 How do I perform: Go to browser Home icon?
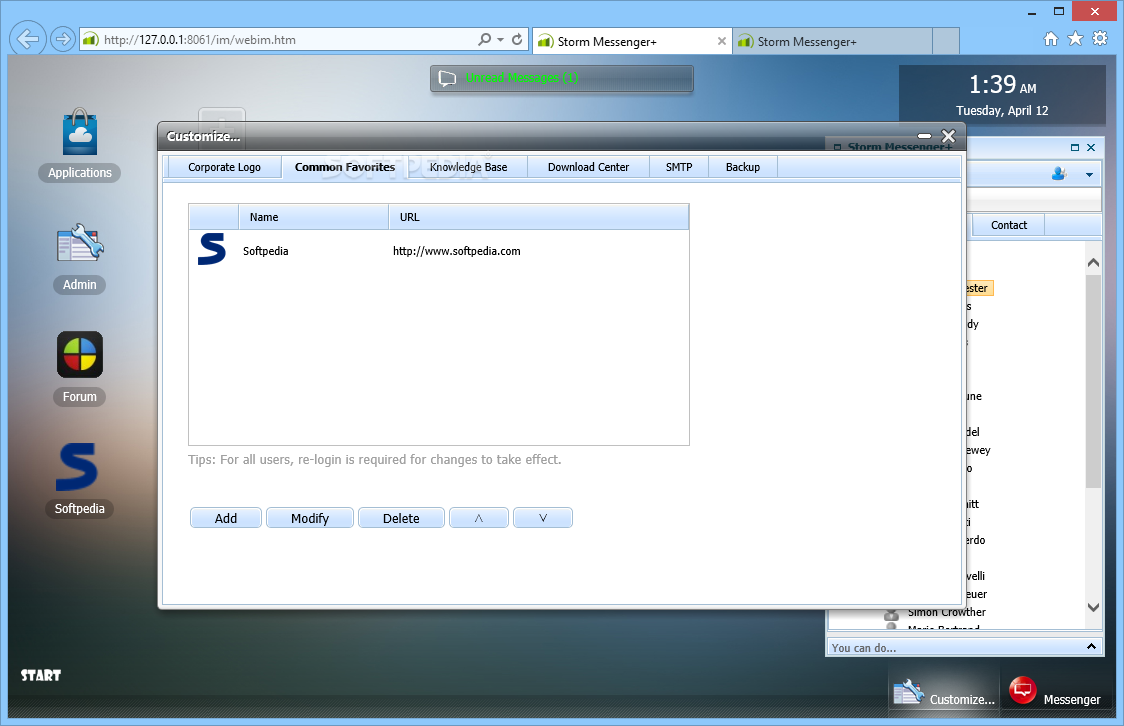[1050, 39]
